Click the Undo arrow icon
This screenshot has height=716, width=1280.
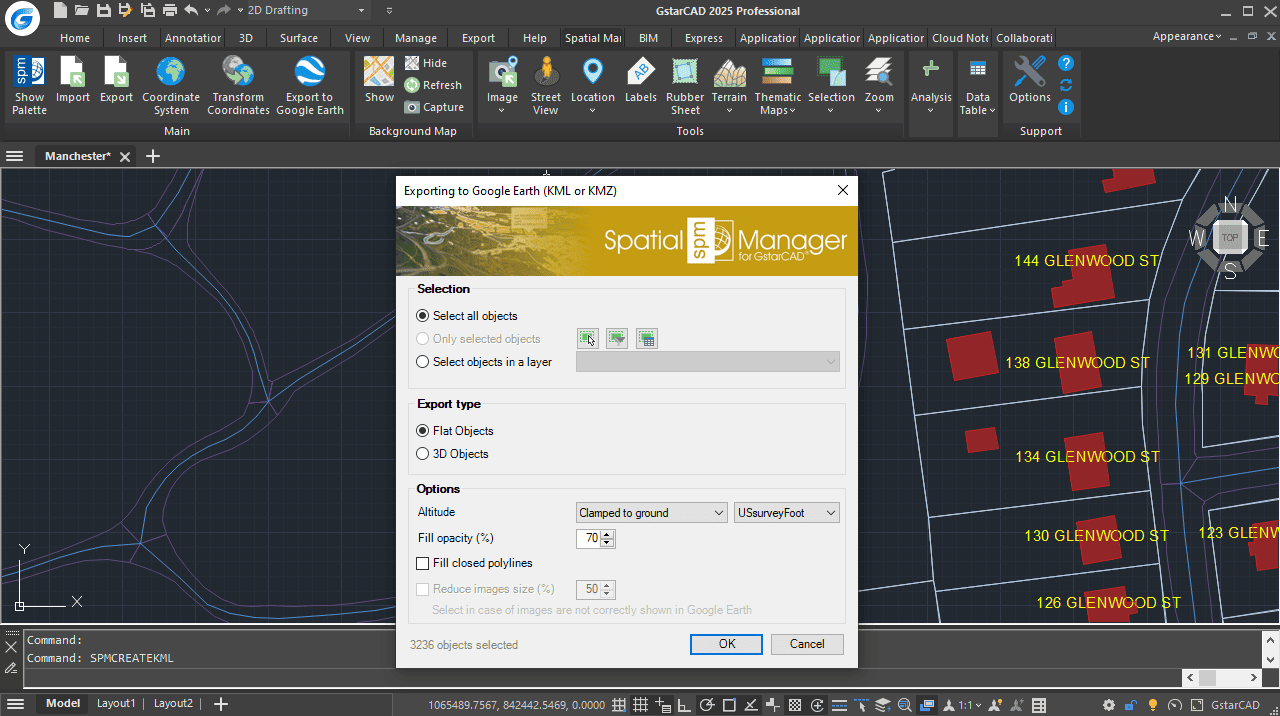coord(191,10)
